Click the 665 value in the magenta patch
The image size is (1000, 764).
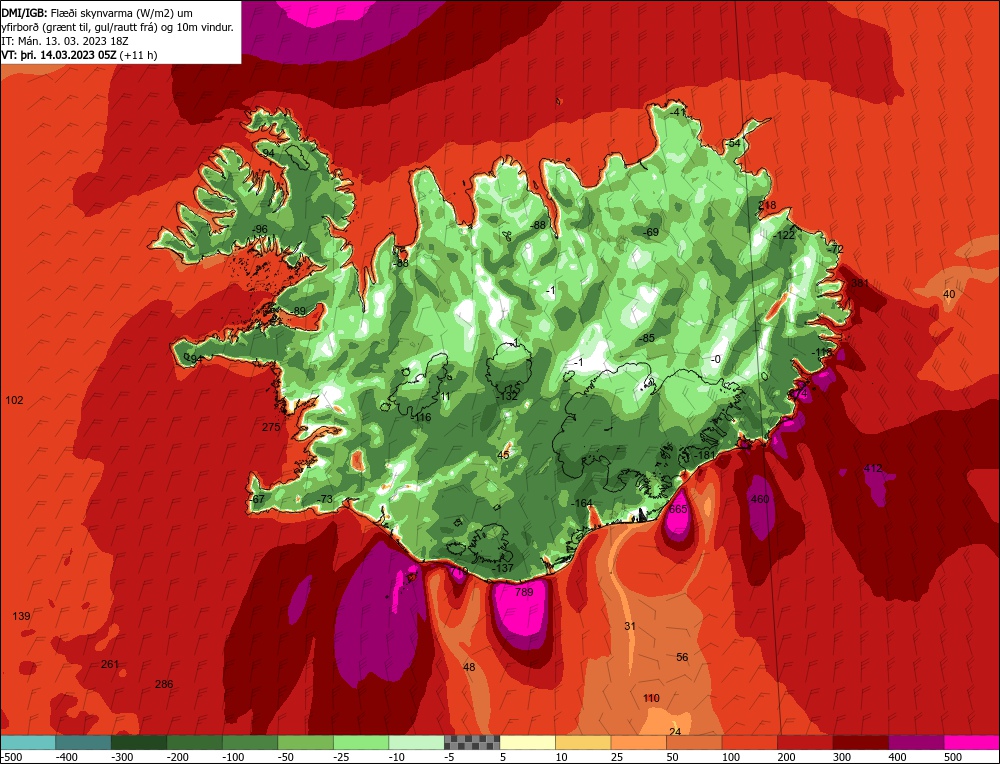(678, 509)
